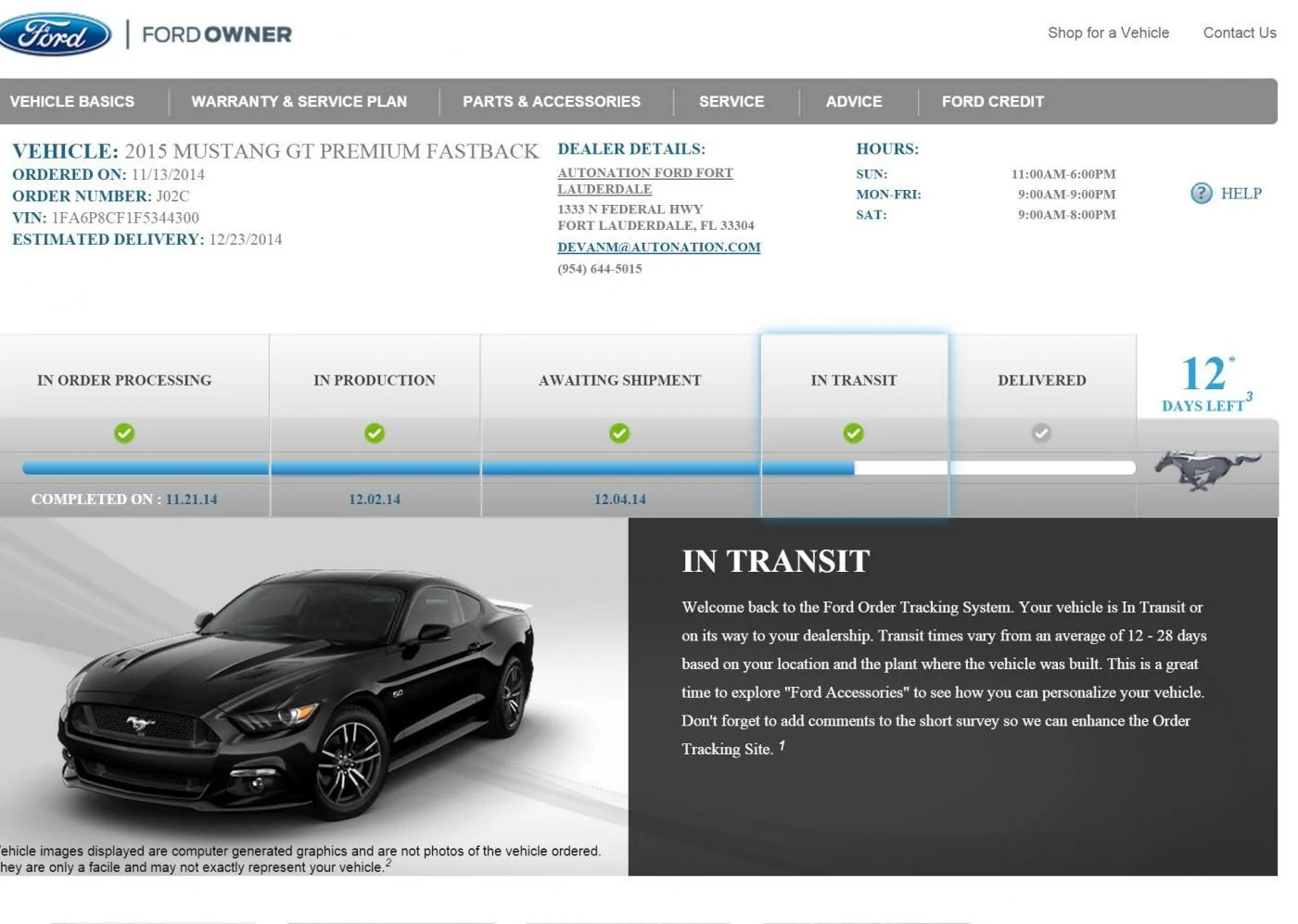The image size is (1298, 924).
Task: Click the Mon-Fri hours 9:00AM-9:00PM
Action: pyautogui.click(x=1067, y=195)
